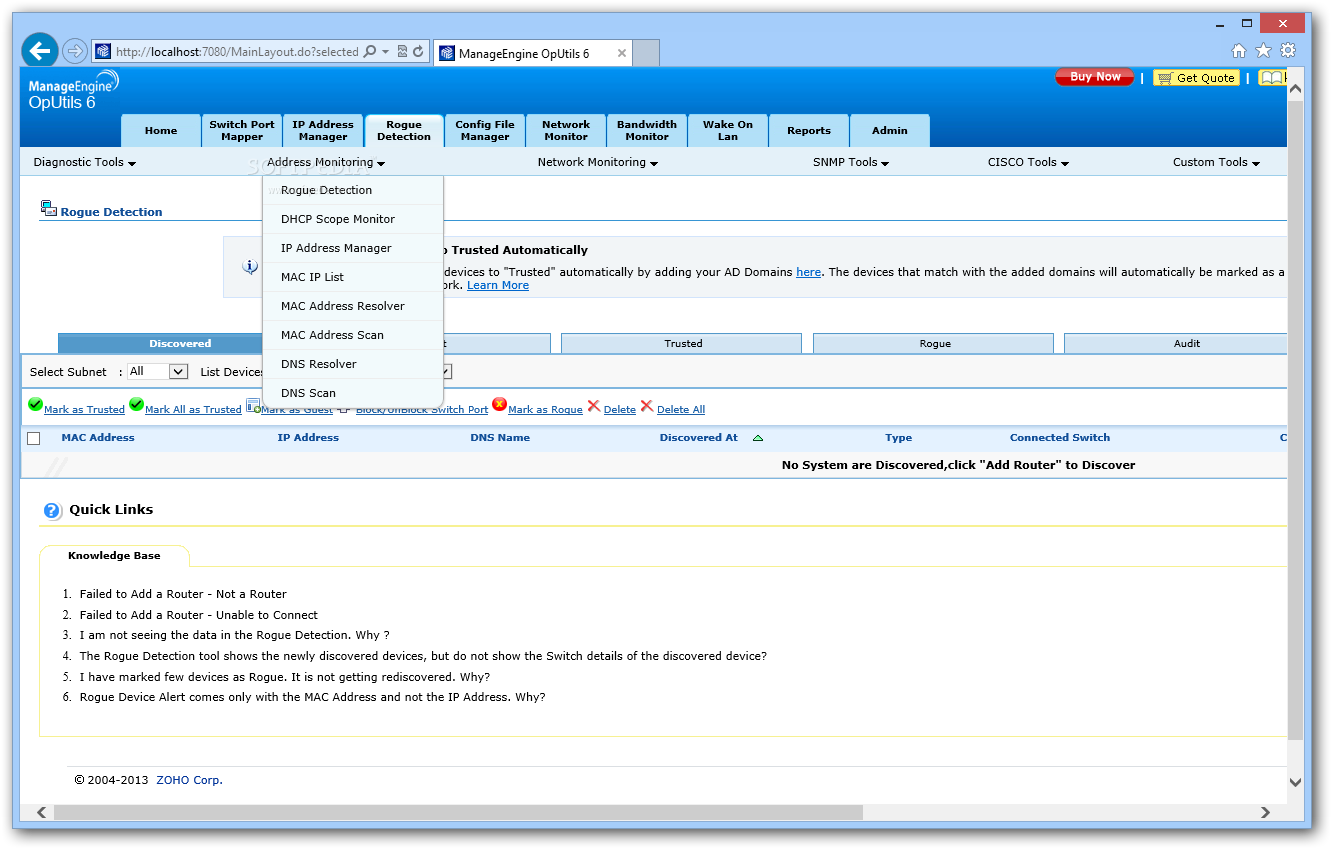Screen dimensions: 1332x849
Task: Tick the select-all checkbox in table header
Action: pos(34,438)
